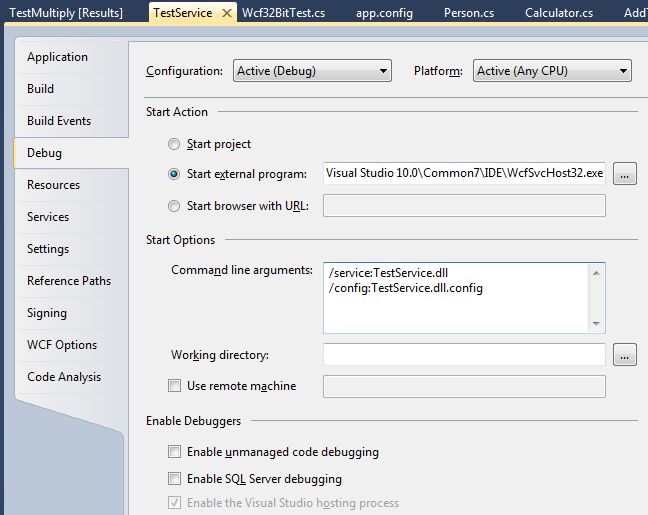648x515 pixels.
Task: Open the Settings properties page
Action: point(48,249)
